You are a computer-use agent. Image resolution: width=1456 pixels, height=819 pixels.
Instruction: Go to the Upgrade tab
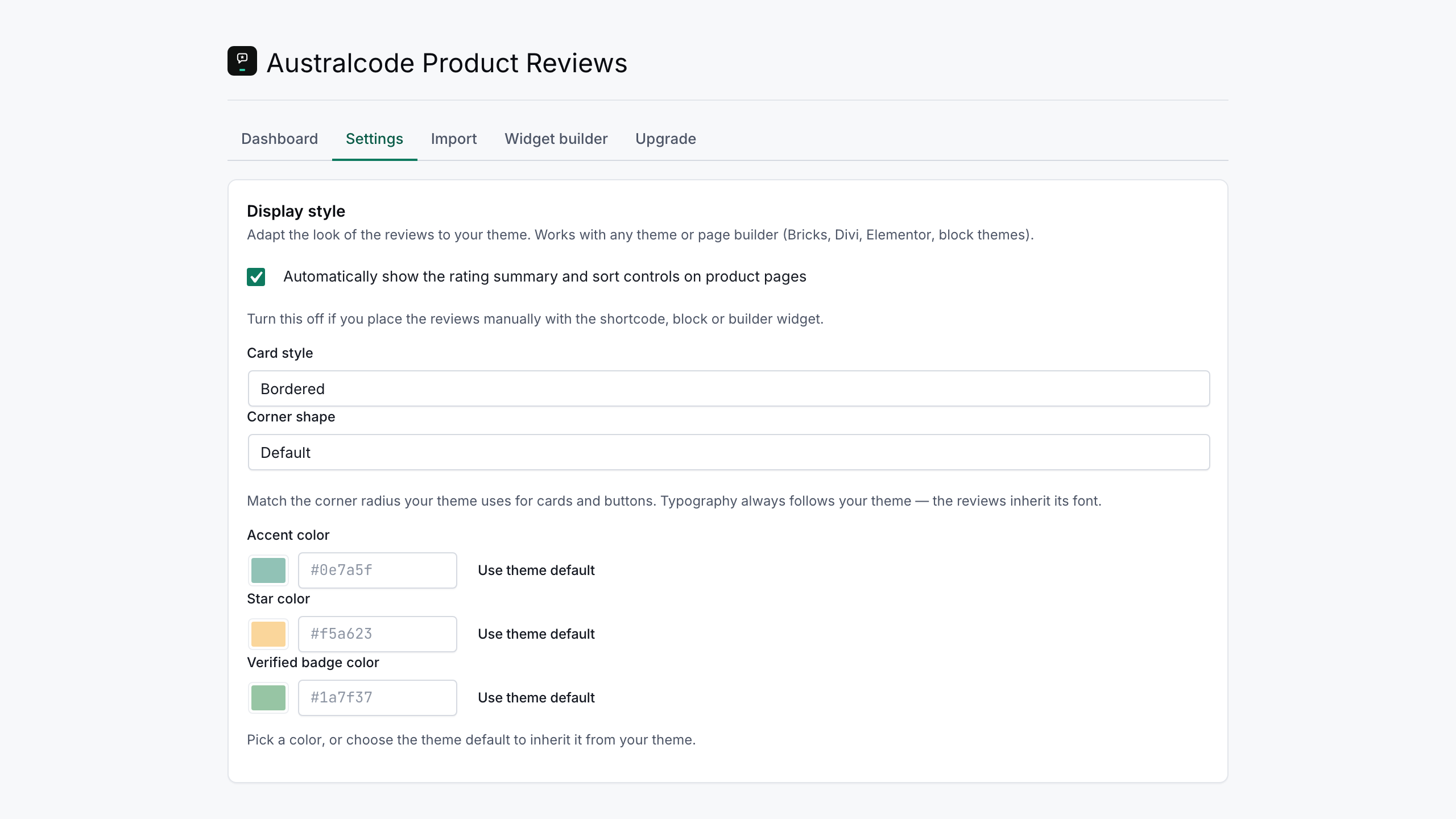[x=665, y=139]
